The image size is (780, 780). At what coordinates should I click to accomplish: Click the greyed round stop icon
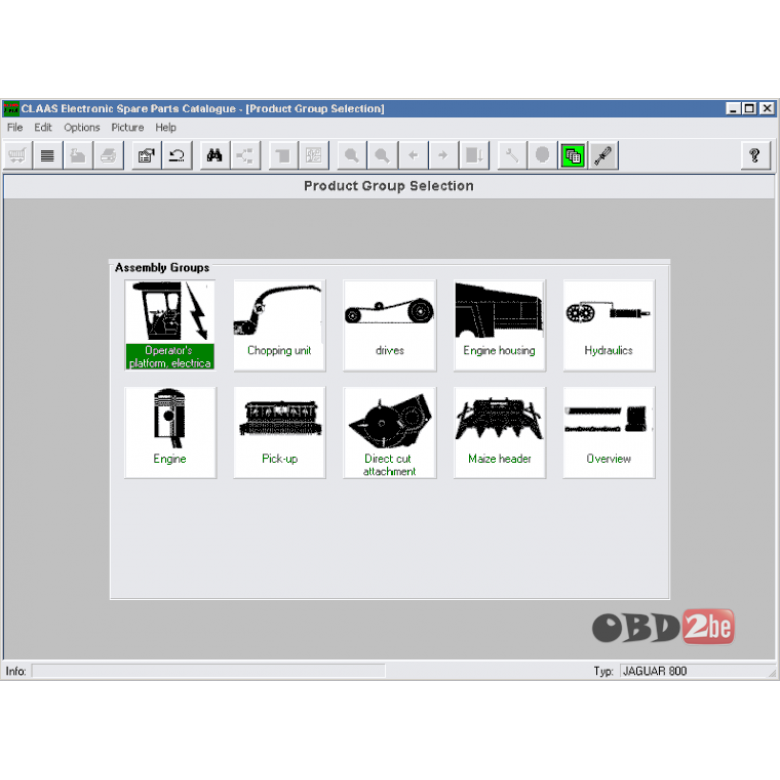click(542, 156)
